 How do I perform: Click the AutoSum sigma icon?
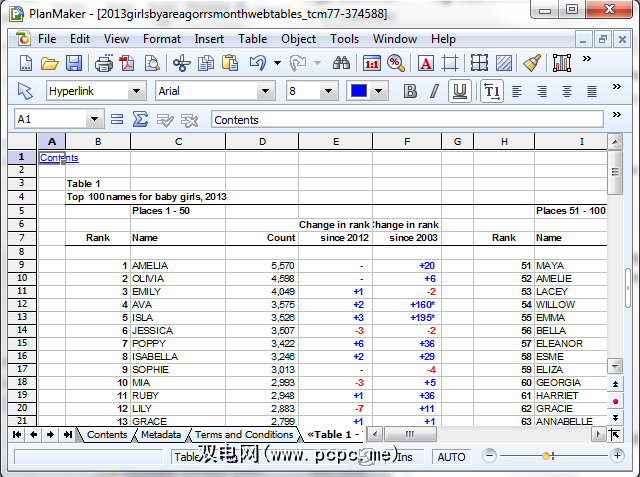[x=141, y=120]
